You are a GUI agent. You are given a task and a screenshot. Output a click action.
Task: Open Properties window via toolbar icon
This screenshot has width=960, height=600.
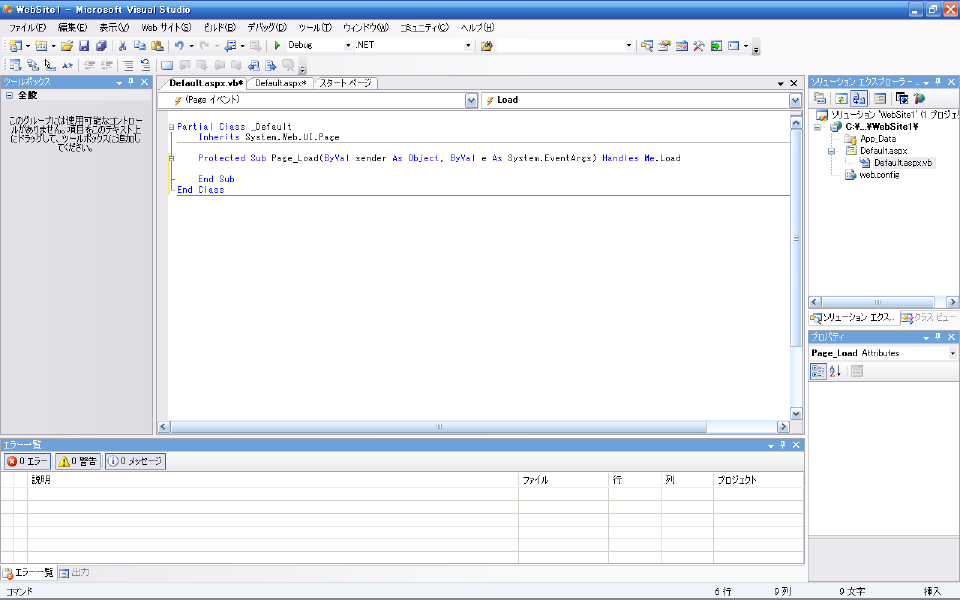(664, 46)
